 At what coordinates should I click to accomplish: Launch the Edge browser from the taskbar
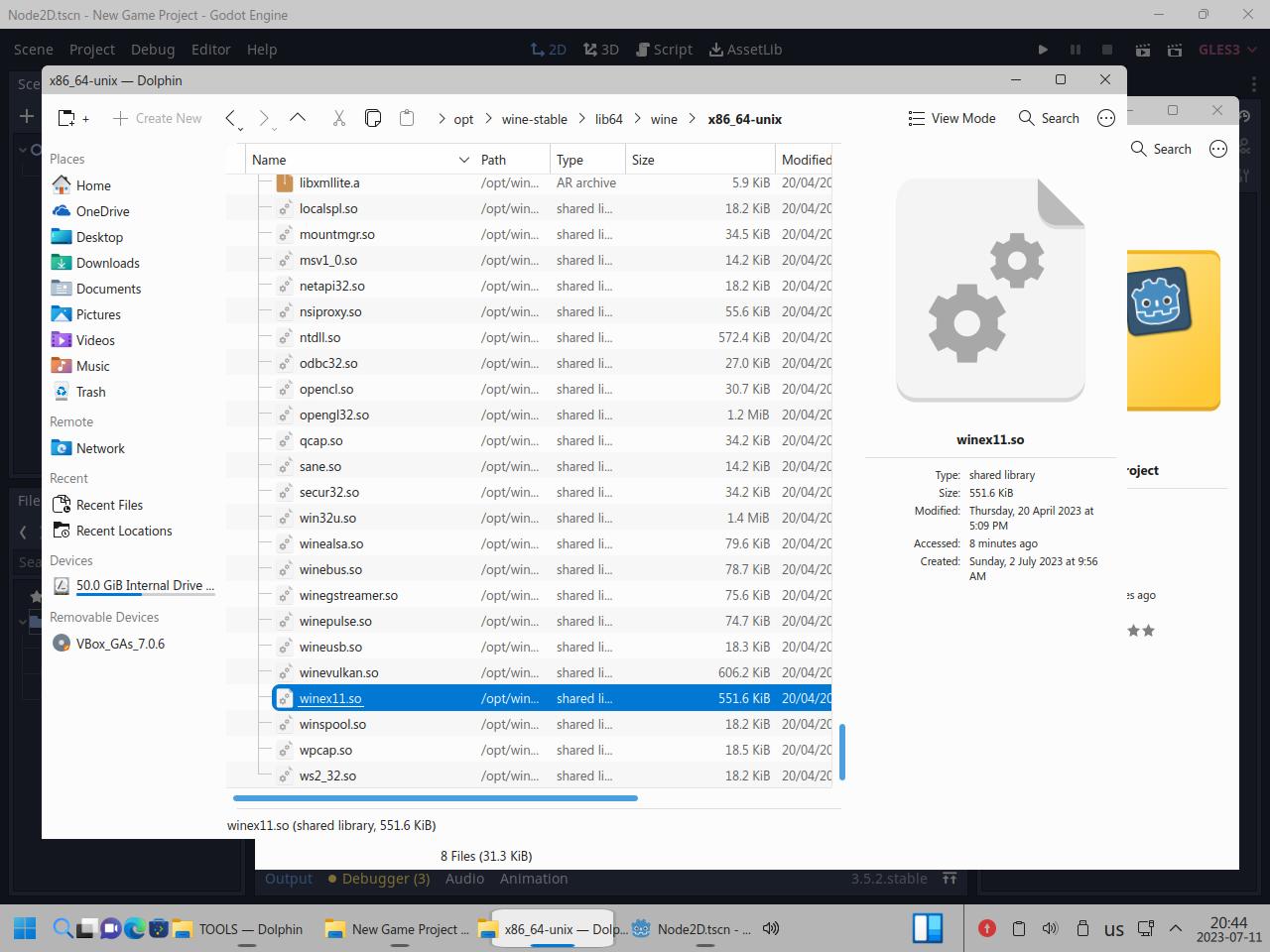pyautogui.click(x=134, y=929)
